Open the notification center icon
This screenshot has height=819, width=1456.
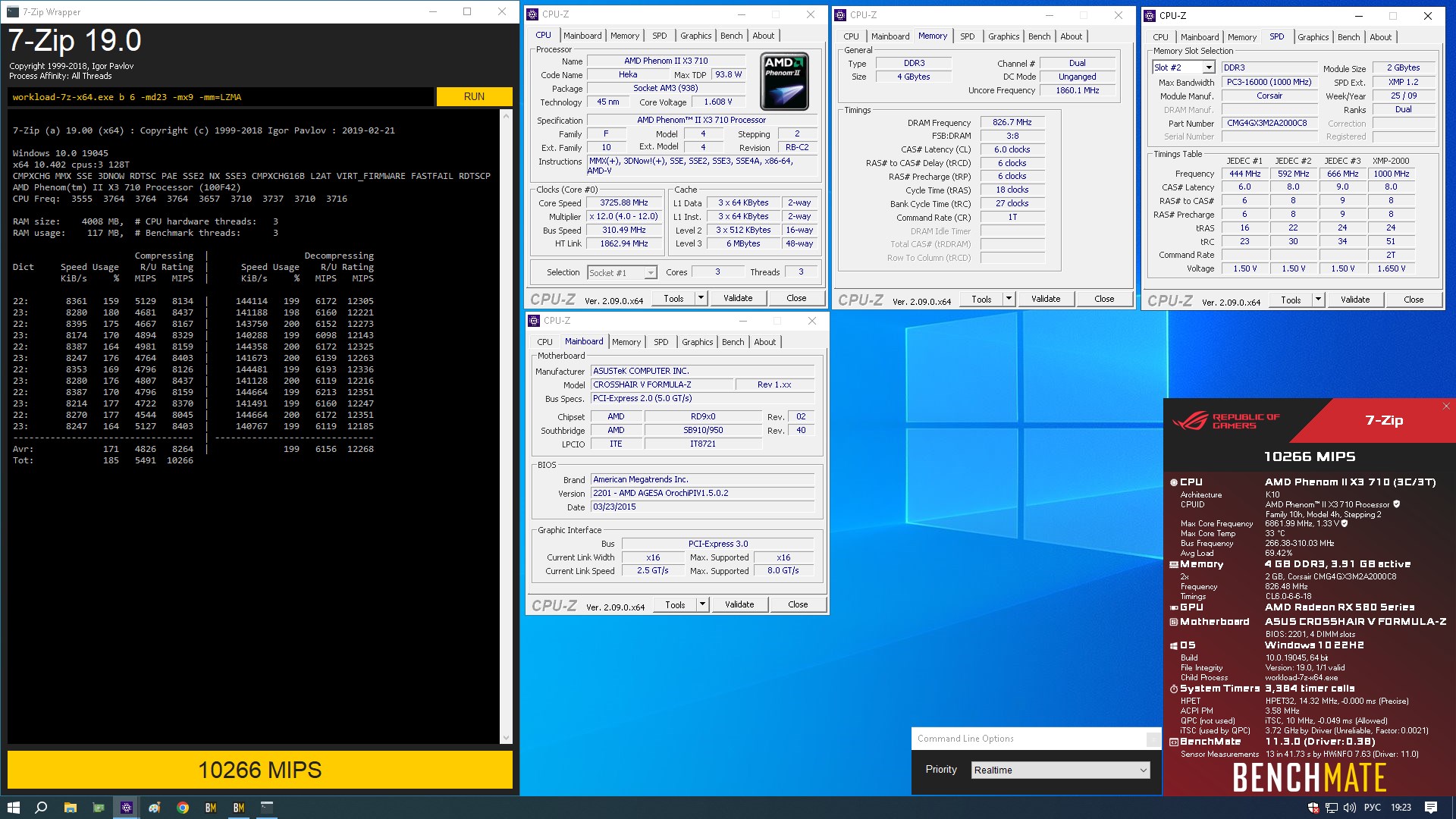click(1431, 808)
